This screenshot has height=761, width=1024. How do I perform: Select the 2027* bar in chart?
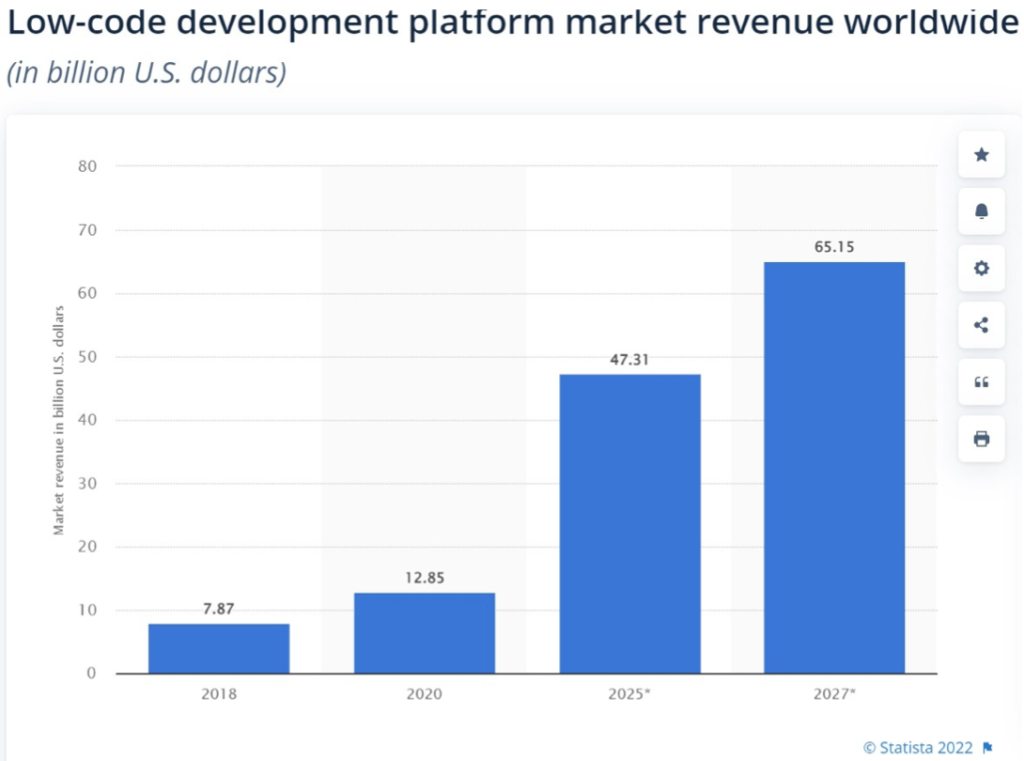pos(834,467)
